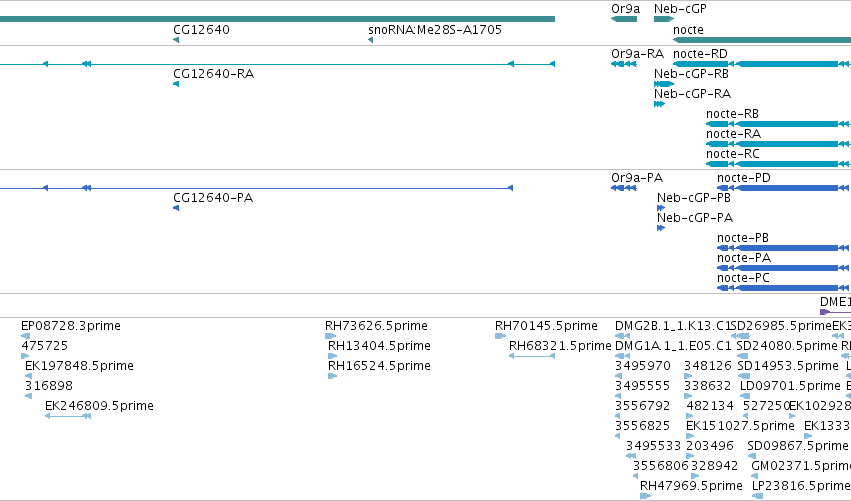Click the SD24080.5prime EST label
This screenshot has height=501, width=851.
pos(788,346)
